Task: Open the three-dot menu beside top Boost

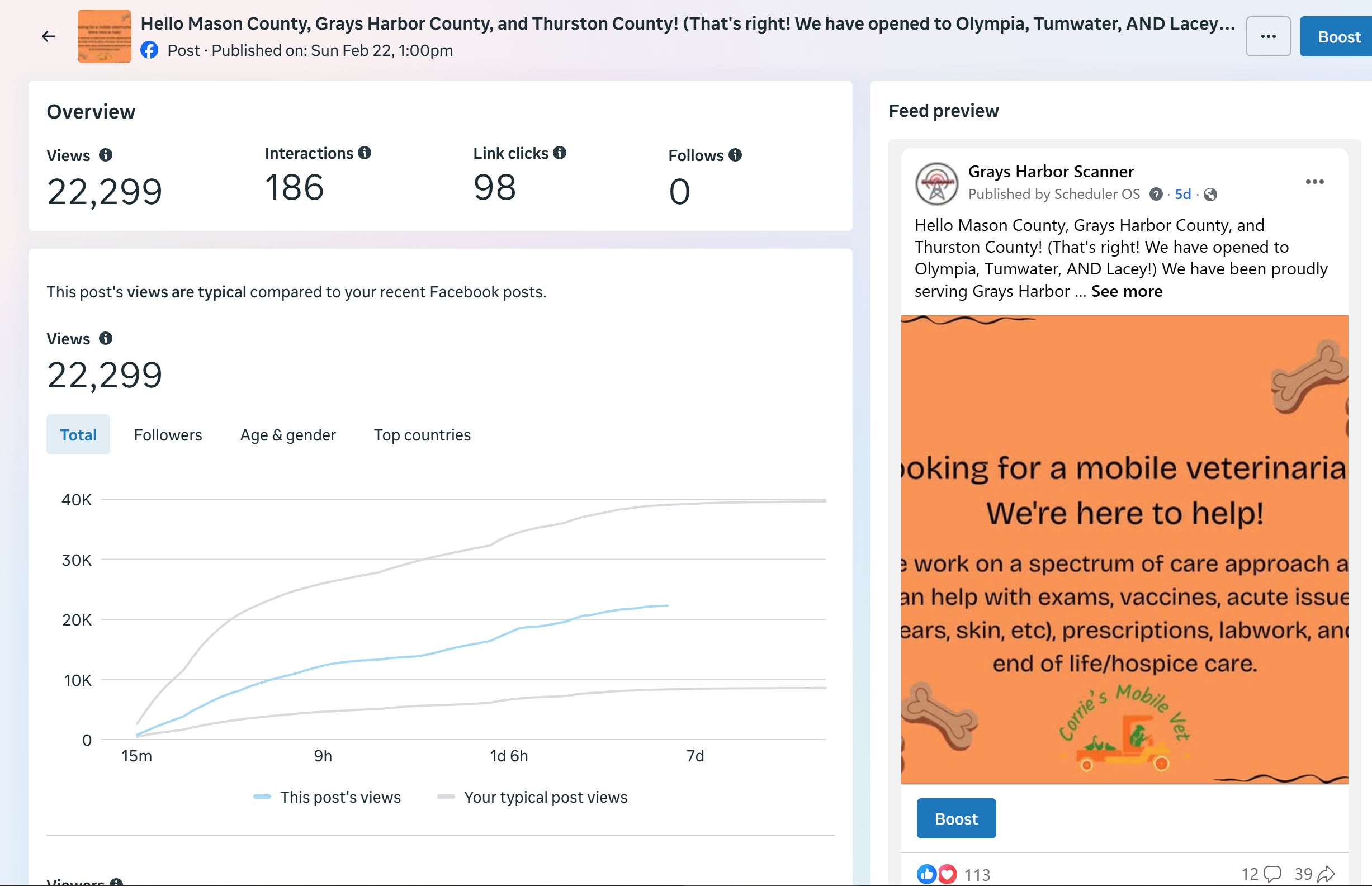Action: coord(1268,37)
